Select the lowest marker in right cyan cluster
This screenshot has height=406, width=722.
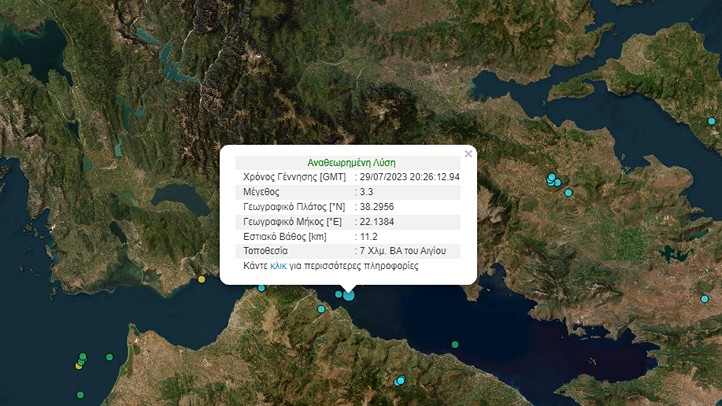pos(568,192)
